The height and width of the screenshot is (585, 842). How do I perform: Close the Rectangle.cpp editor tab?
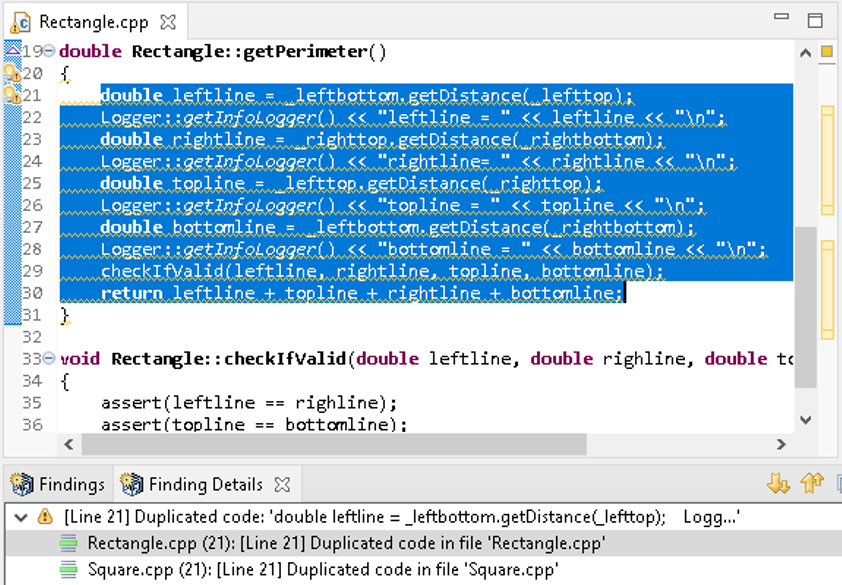point(168,22)
